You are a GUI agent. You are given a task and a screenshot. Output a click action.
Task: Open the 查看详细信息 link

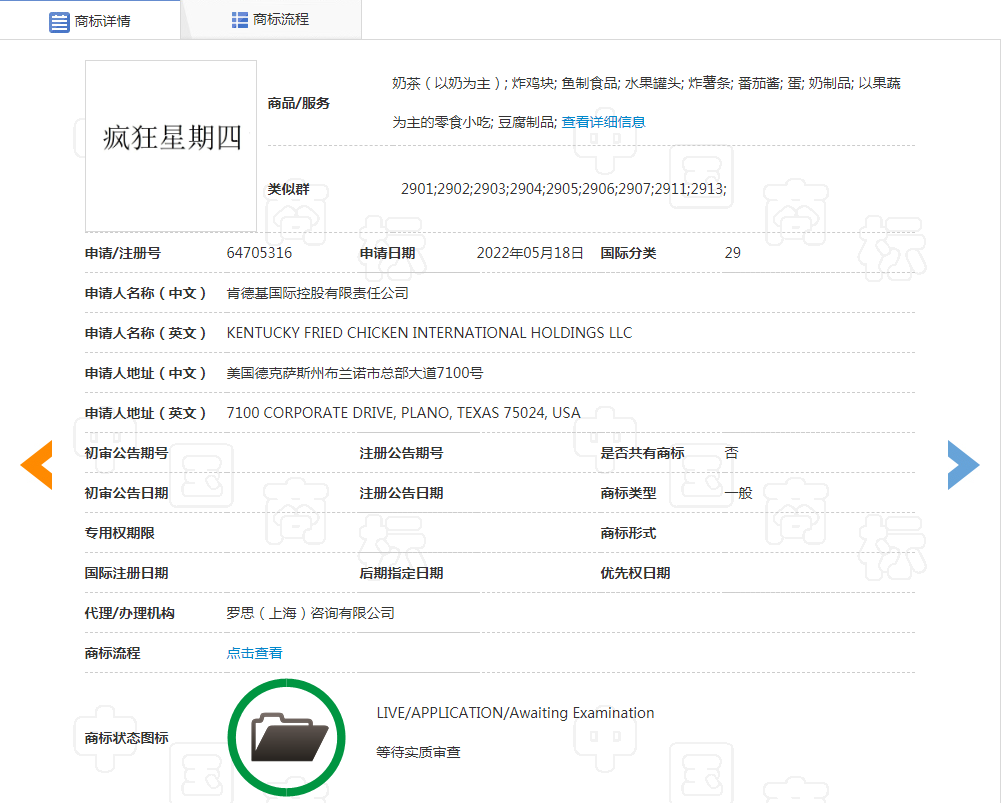(x=603, y=122)
